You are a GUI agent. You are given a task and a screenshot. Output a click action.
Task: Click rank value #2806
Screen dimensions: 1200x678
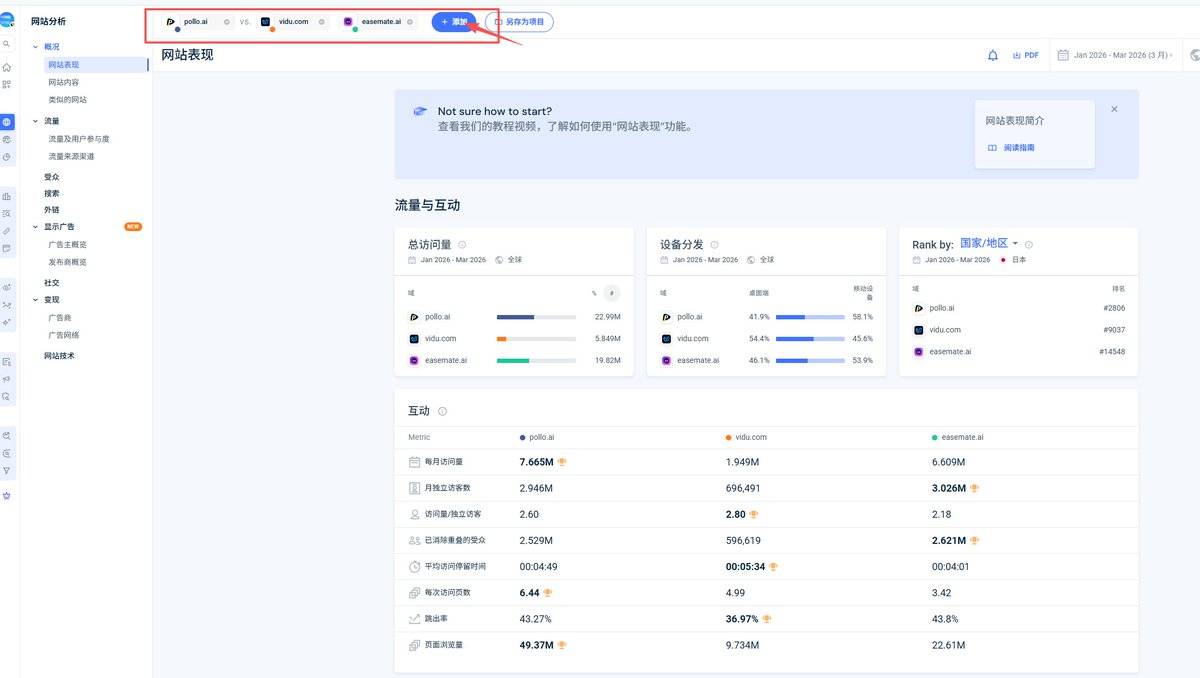1112,308
